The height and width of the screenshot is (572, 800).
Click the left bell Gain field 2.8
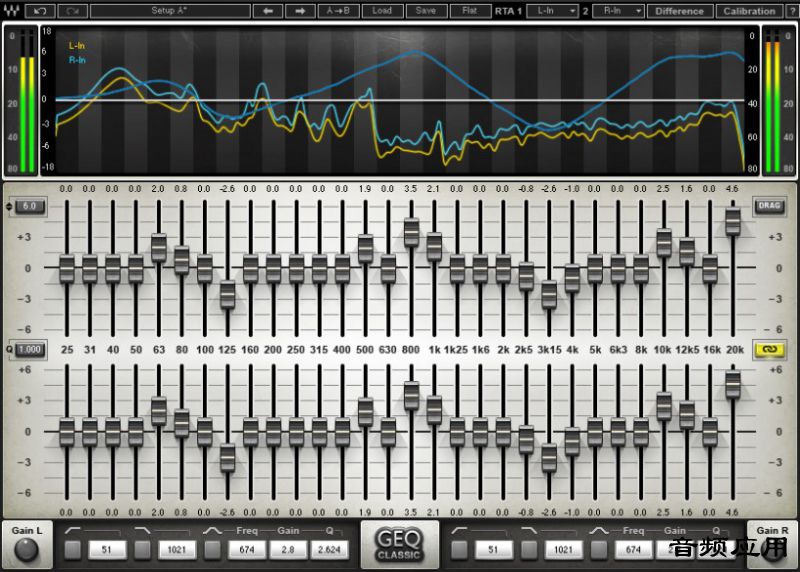288,550
